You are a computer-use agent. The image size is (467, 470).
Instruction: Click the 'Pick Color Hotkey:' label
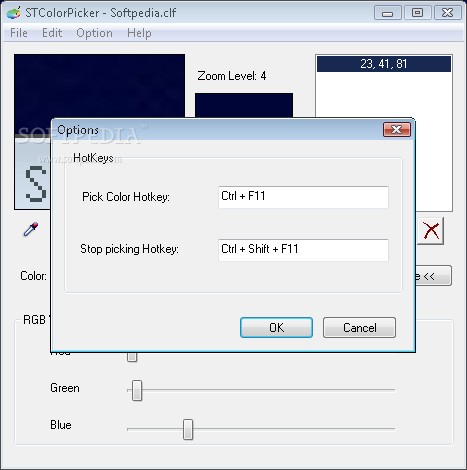click(126, 197)
